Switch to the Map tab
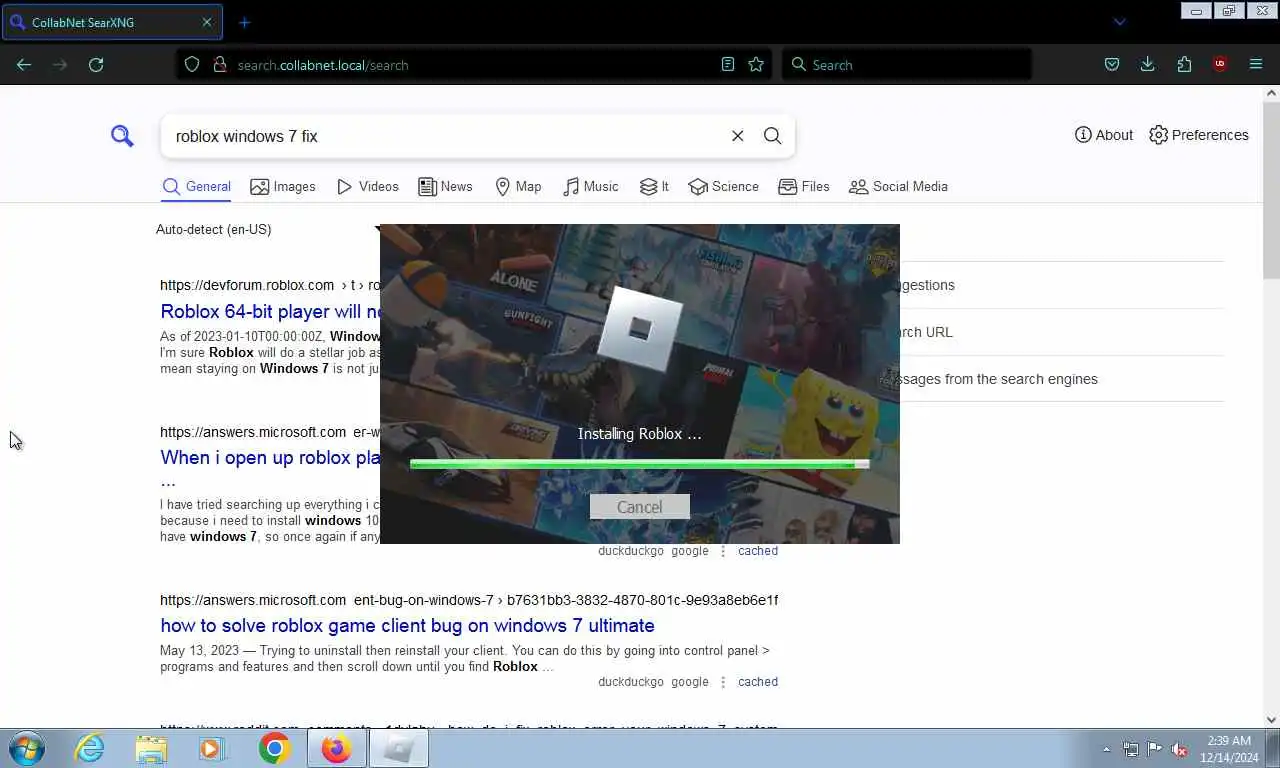Screen dimensions: 1280x768 click(x=518, y=186)
